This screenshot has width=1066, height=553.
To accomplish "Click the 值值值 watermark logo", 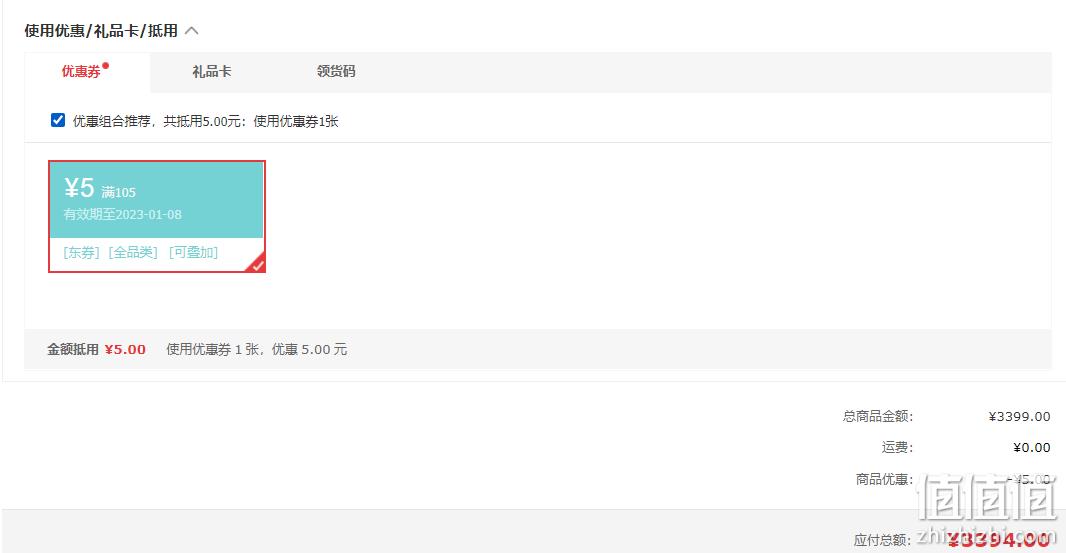I will coord(986,498).
